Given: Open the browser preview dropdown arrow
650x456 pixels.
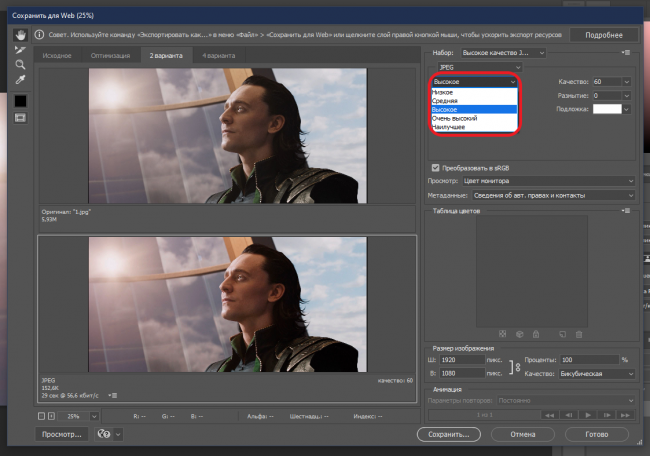Looking at the screenshot, I should tap(118, 434).
